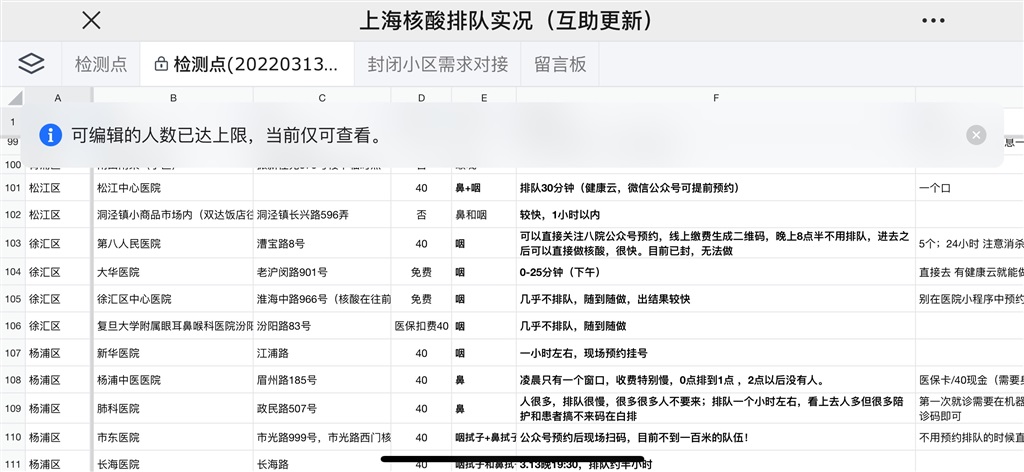Select the row 103 header

13,243
